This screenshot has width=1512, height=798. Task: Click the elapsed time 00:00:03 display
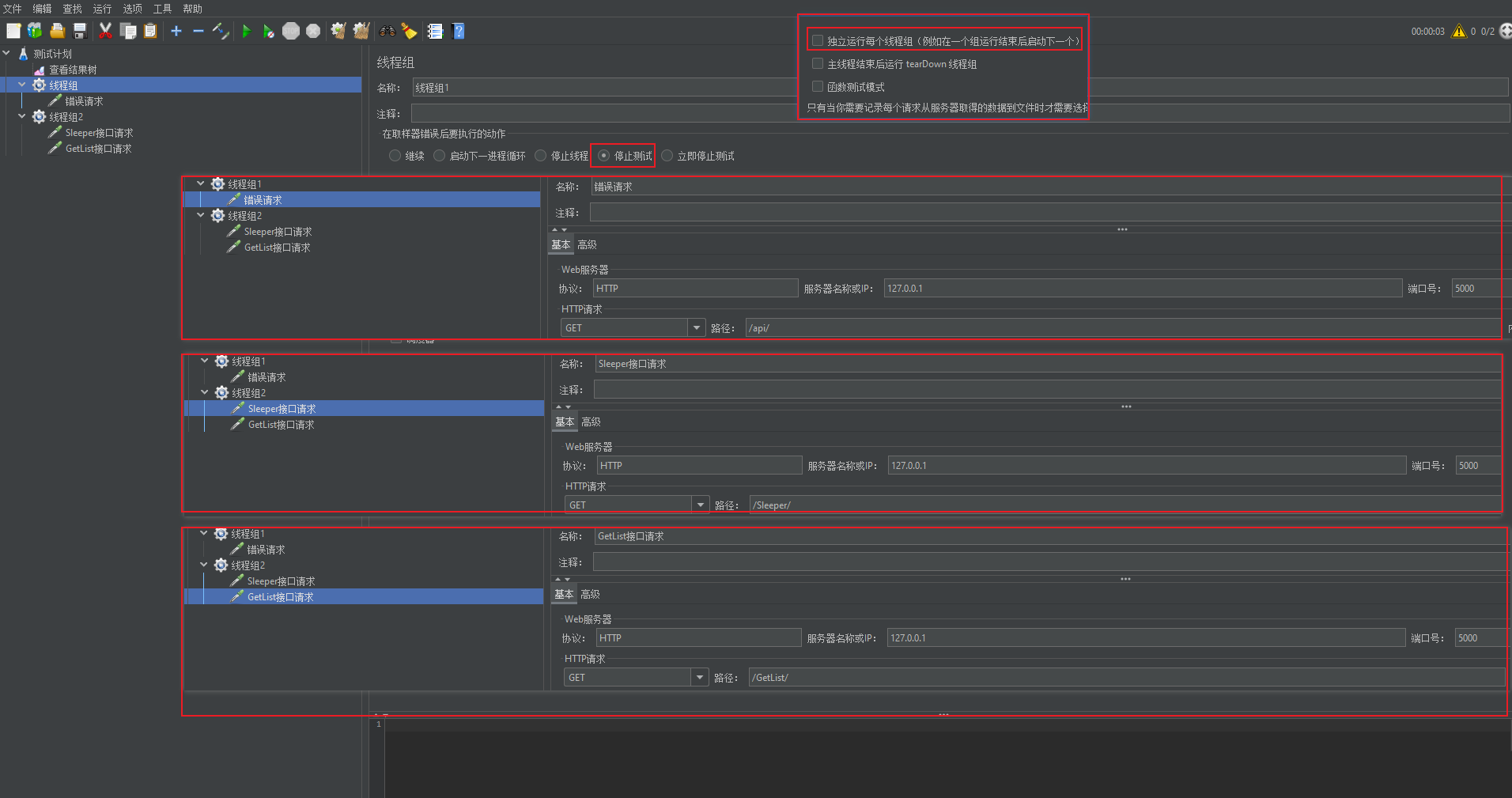click(x=1428, y=32)
